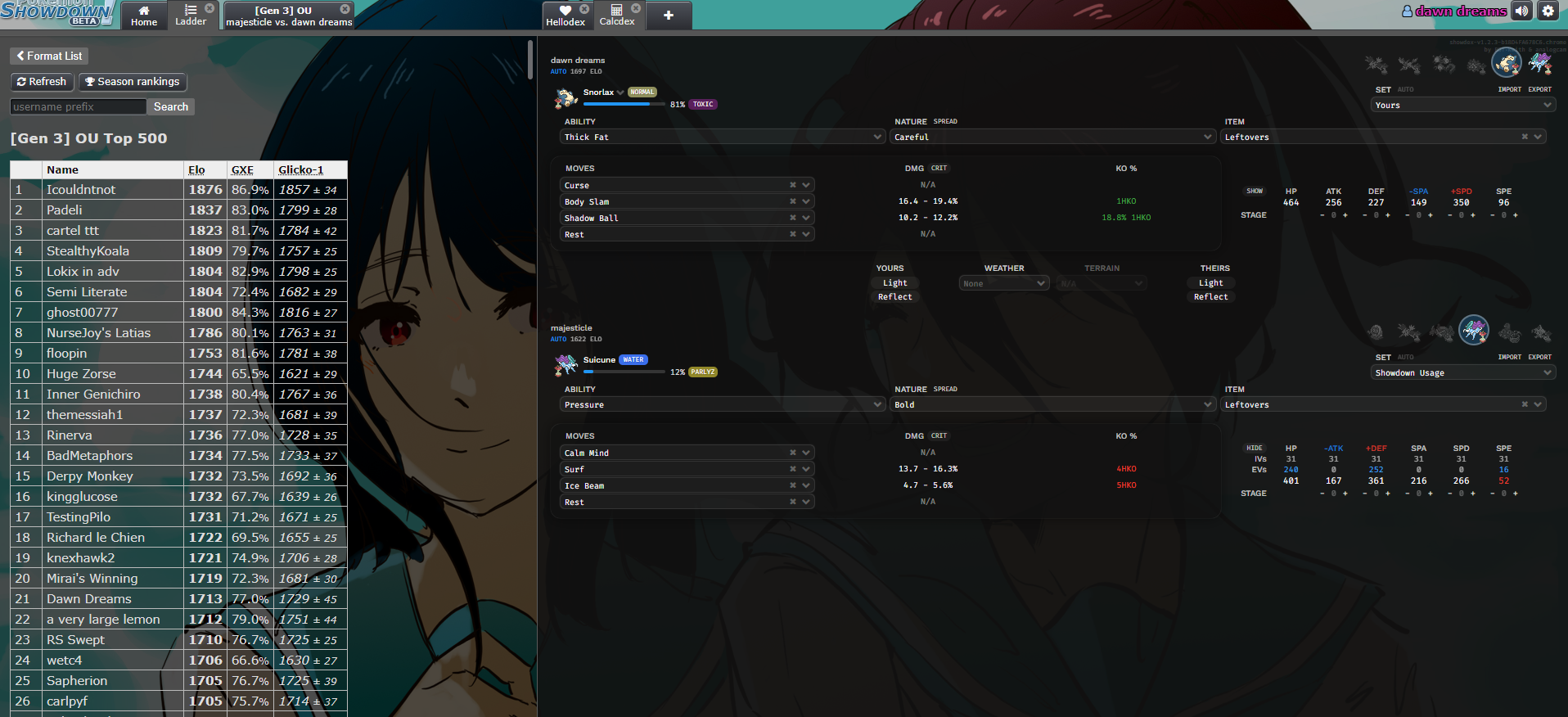Toggle Yours Reflect

pos(894,296)
